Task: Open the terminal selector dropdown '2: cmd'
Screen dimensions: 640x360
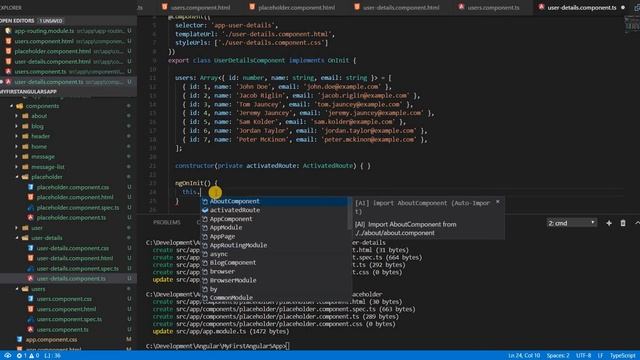Action: click(x=571, y=223)
